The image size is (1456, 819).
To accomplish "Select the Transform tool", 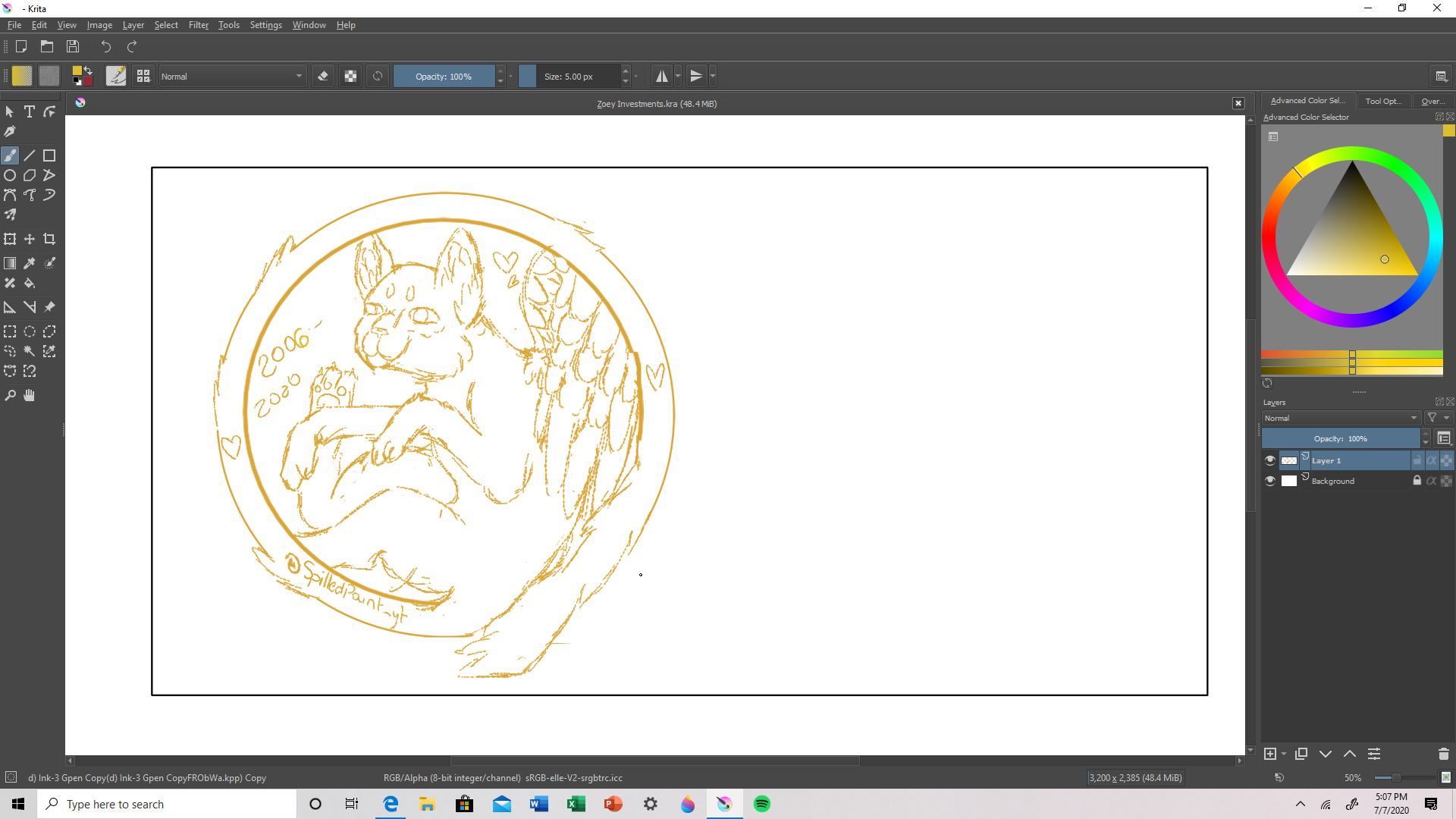I will (x=10, y=239).
